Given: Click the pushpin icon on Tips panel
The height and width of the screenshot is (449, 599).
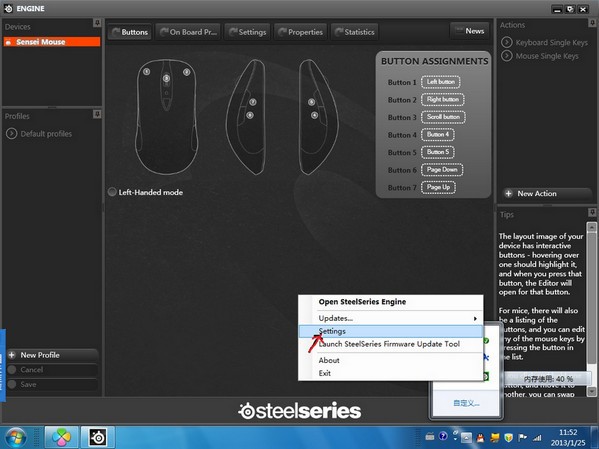Looking at the screenshot, I should coord(592,212).
